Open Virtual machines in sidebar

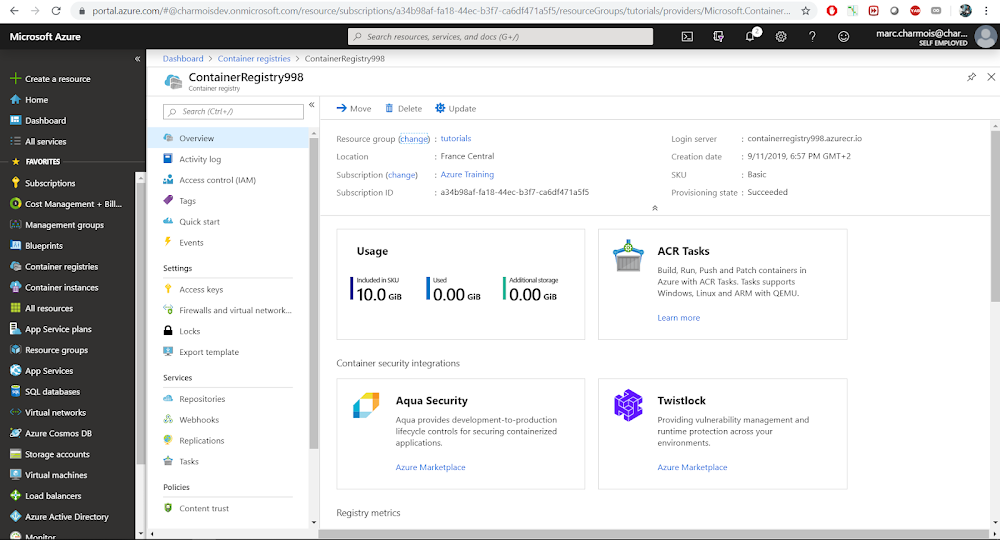pos(48,475)
